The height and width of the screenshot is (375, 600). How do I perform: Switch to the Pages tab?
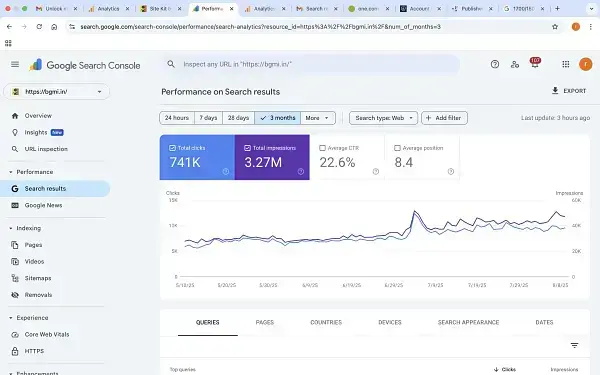265,323
